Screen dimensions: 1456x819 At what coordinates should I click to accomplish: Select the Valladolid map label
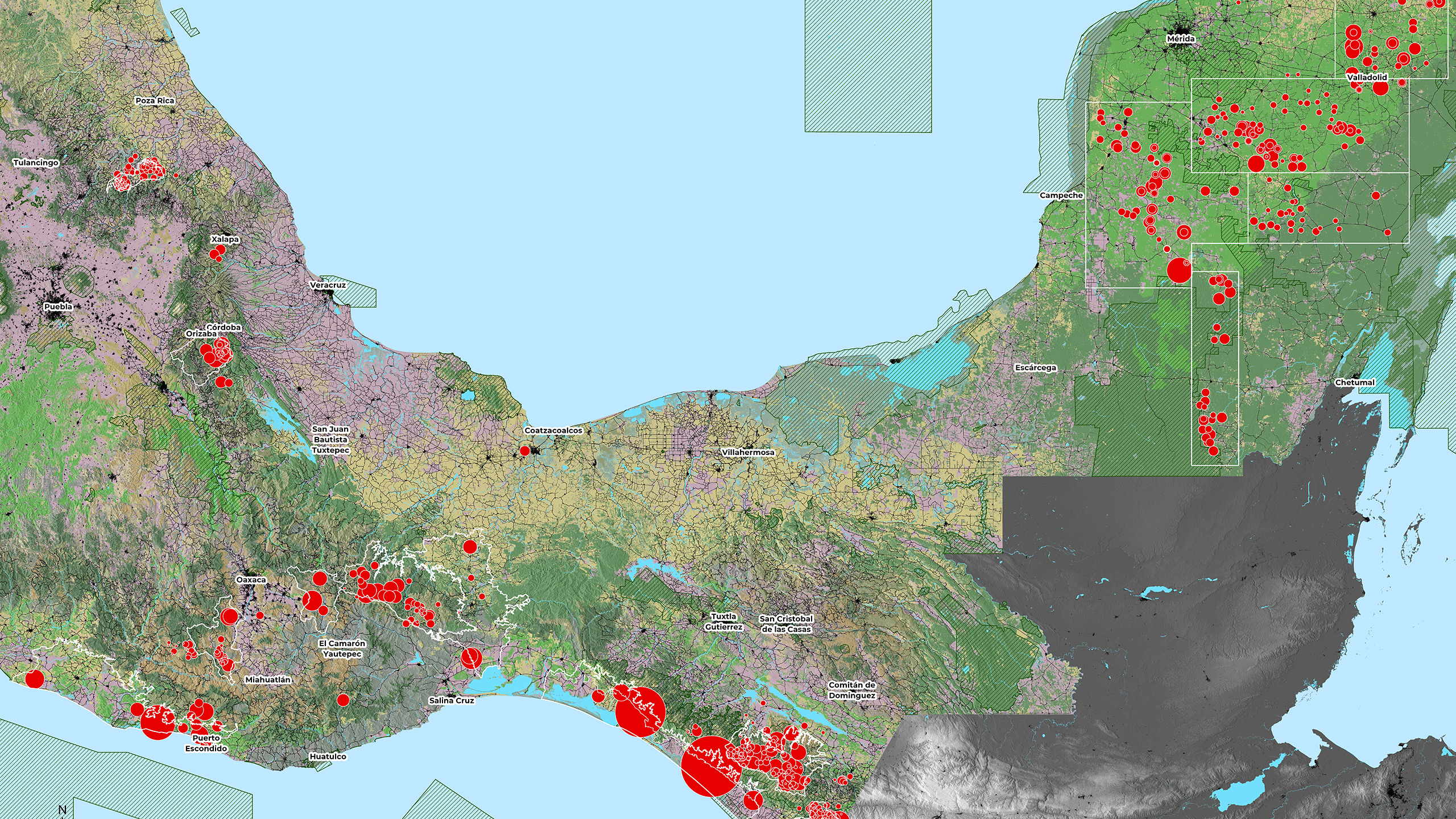click(1367, 77)
